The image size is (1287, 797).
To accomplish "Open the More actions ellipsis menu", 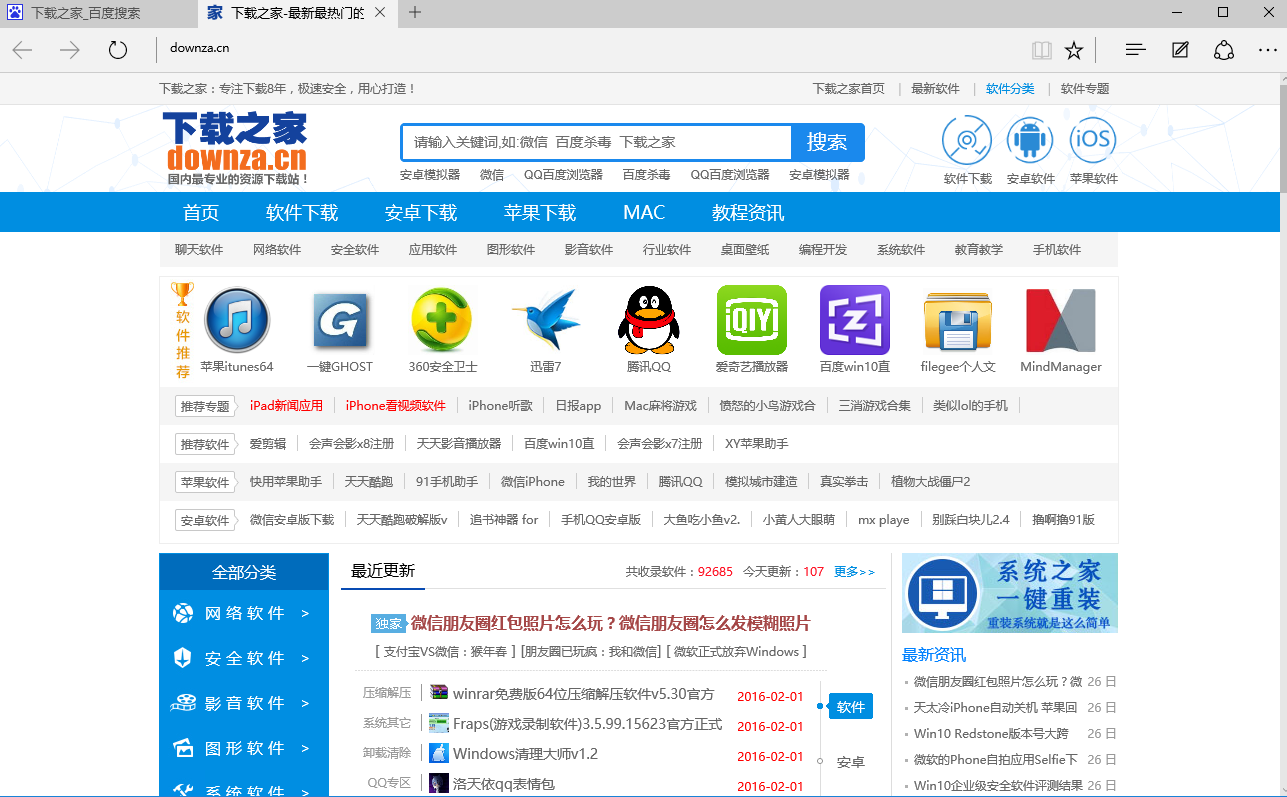I will [1268, 50].
